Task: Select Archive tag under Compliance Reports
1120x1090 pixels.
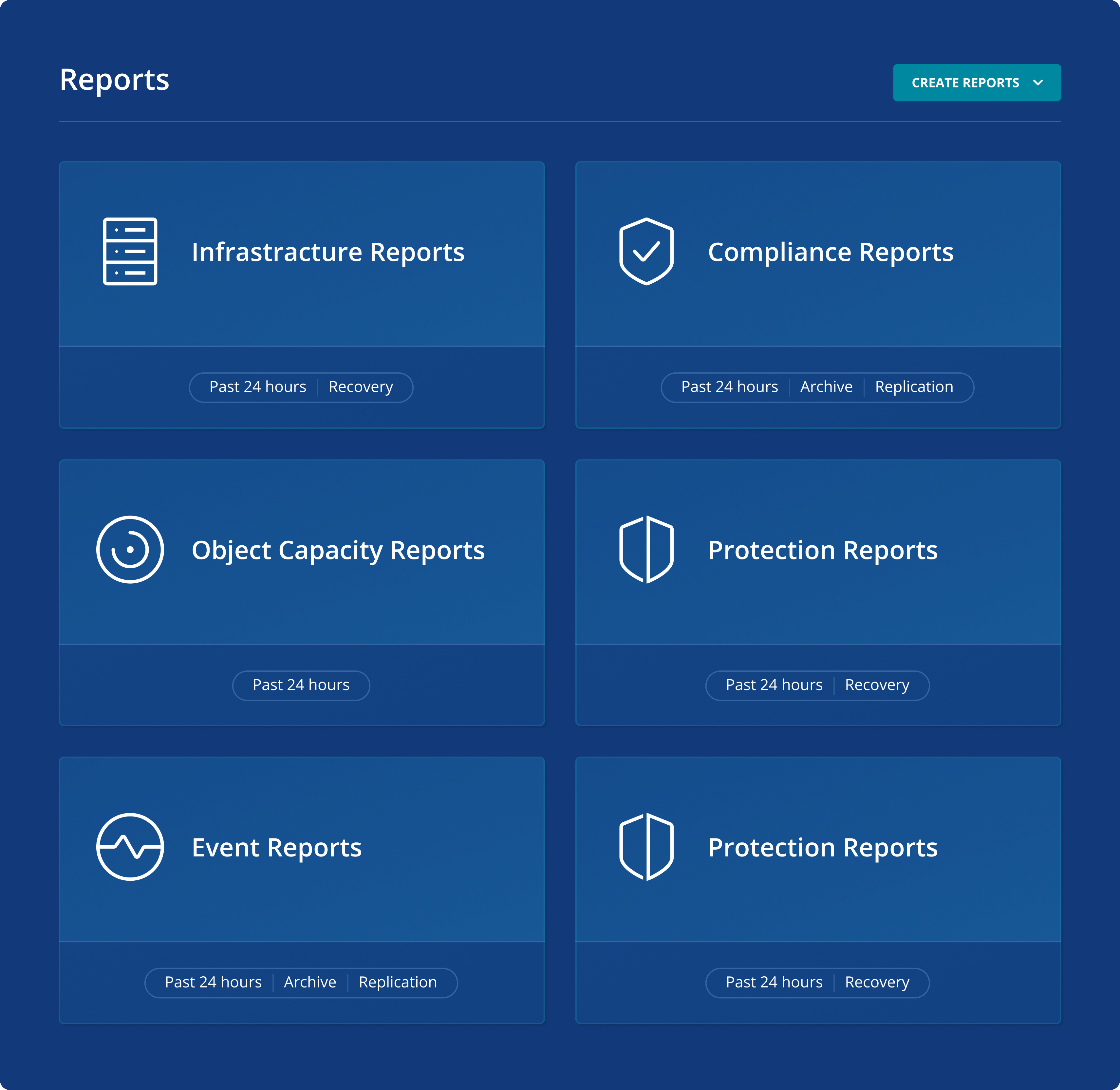Action: point(826,387)
